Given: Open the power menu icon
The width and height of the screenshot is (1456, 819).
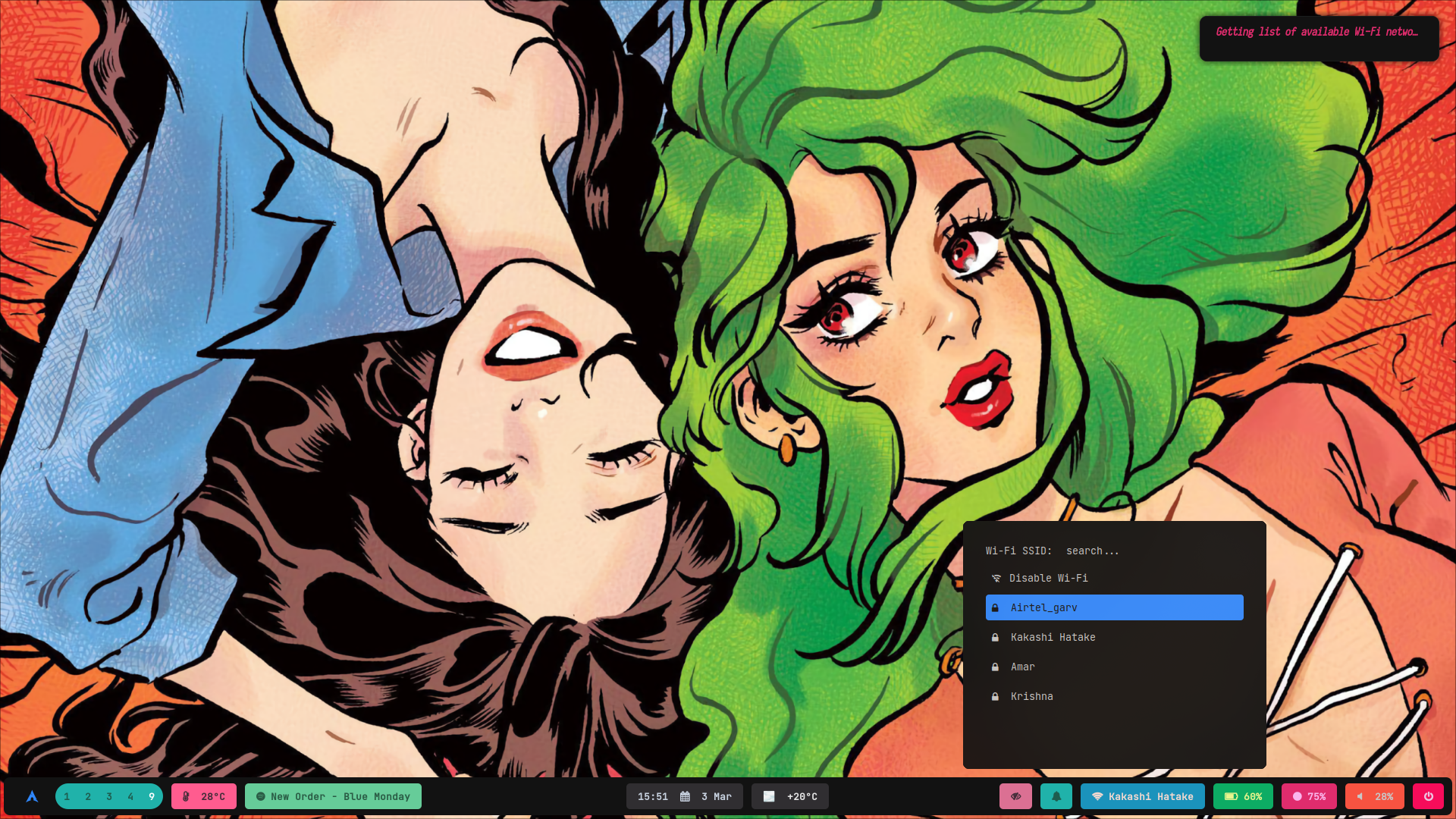Looking at the screenshot, I should click(1428, 796).
